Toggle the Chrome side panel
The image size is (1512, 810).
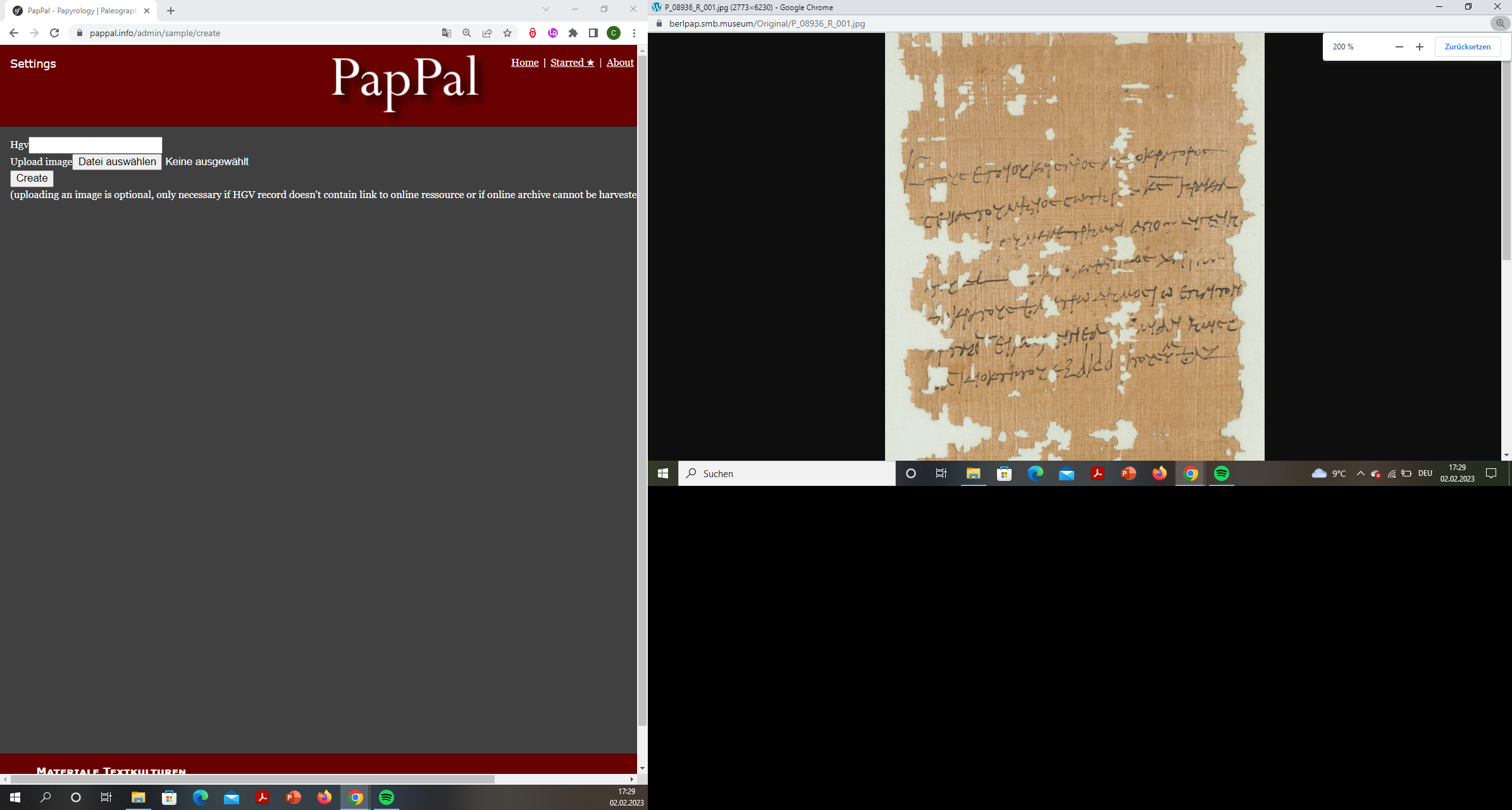click(x=593, y=33)
